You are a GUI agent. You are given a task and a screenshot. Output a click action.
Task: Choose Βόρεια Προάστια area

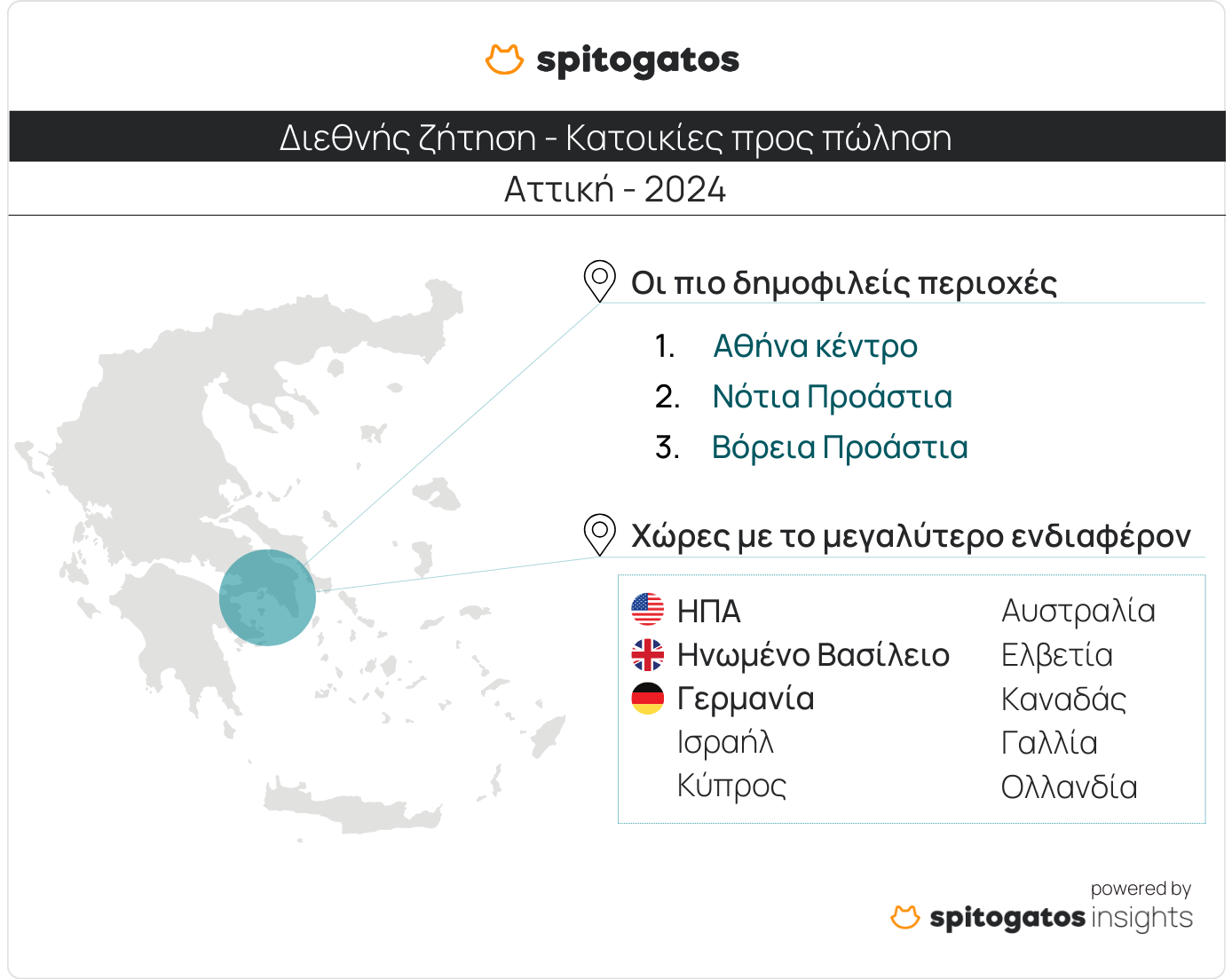[839, 447]
